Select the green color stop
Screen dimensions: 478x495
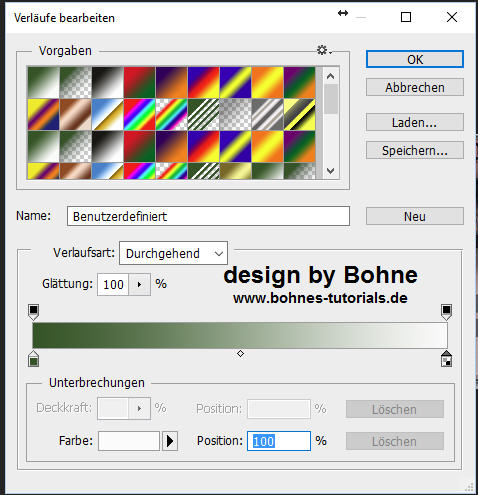[x=33, y=359]
